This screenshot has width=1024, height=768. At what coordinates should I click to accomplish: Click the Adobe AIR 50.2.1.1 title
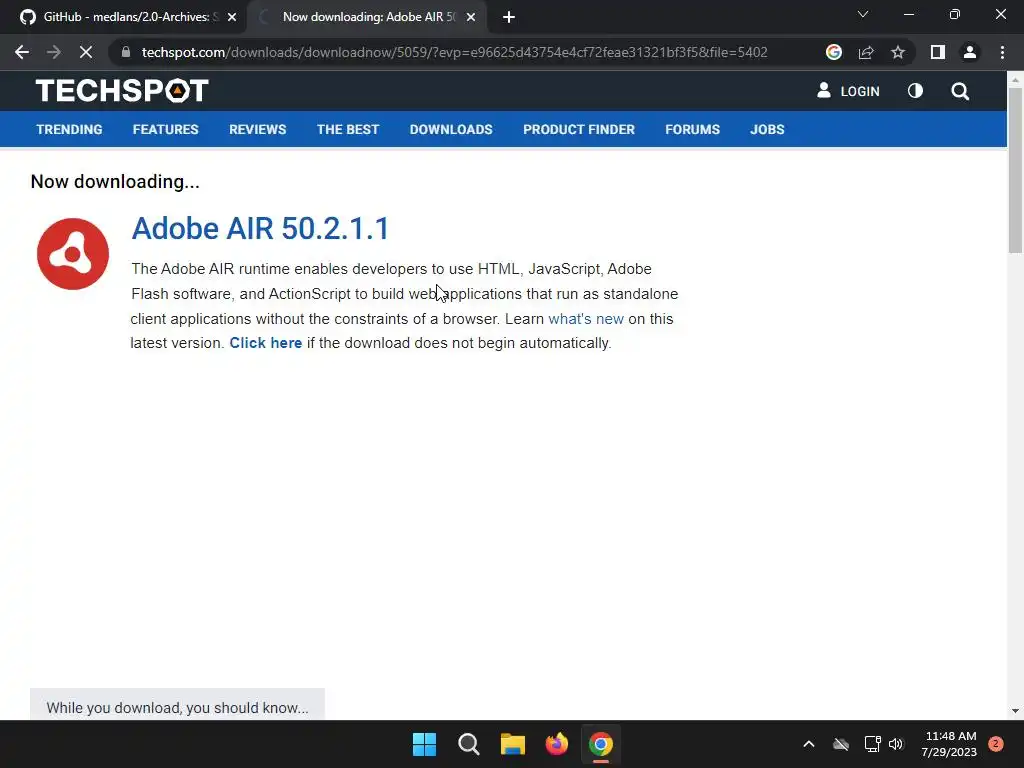pyautogui.click(x=260, y=229)
